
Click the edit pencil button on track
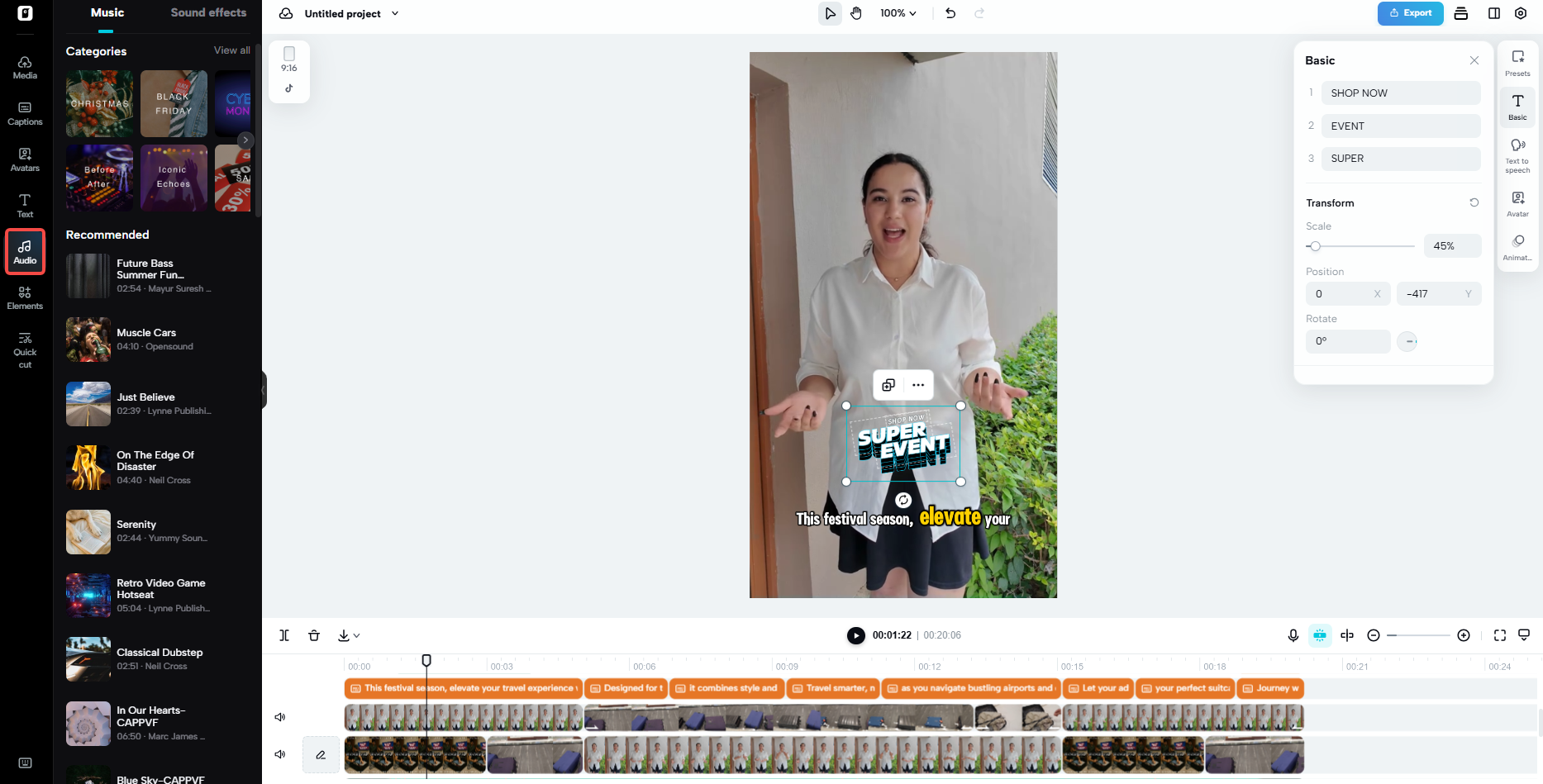pyautogui.click(x=321, y=754)
